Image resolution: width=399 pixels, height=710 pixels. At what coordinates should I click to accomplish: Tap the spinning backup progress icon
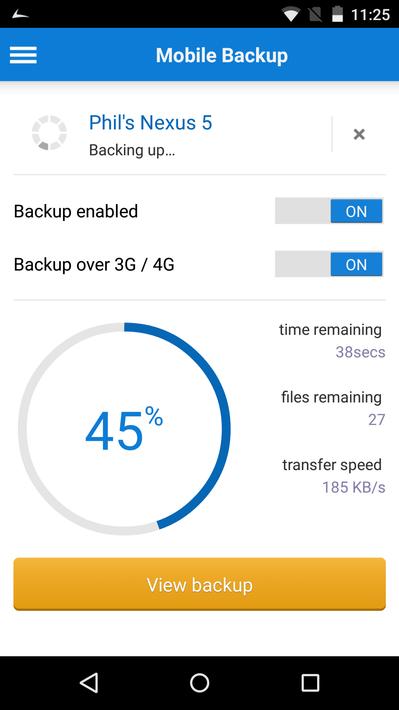point(49,133)
